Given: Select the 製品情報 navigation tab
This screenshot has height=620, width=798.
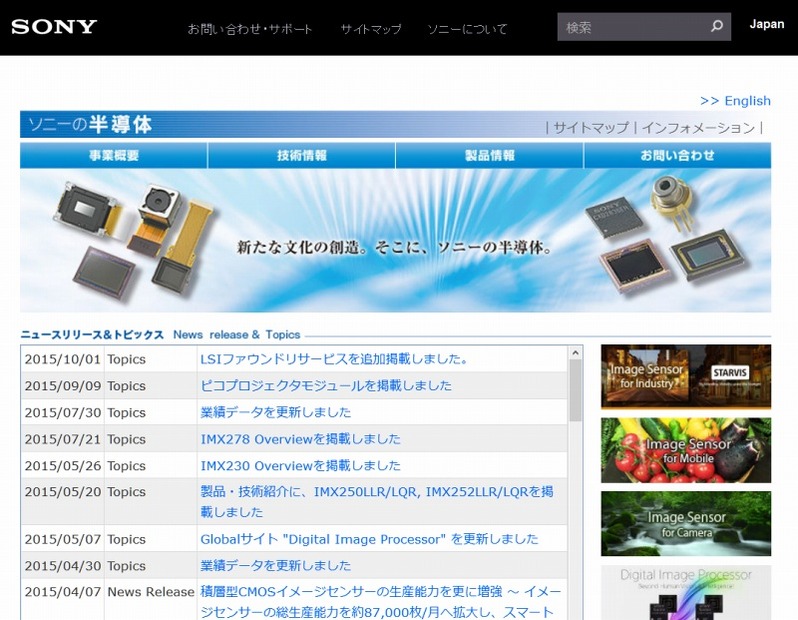Looking at the screenshot, I should point(490,155).
